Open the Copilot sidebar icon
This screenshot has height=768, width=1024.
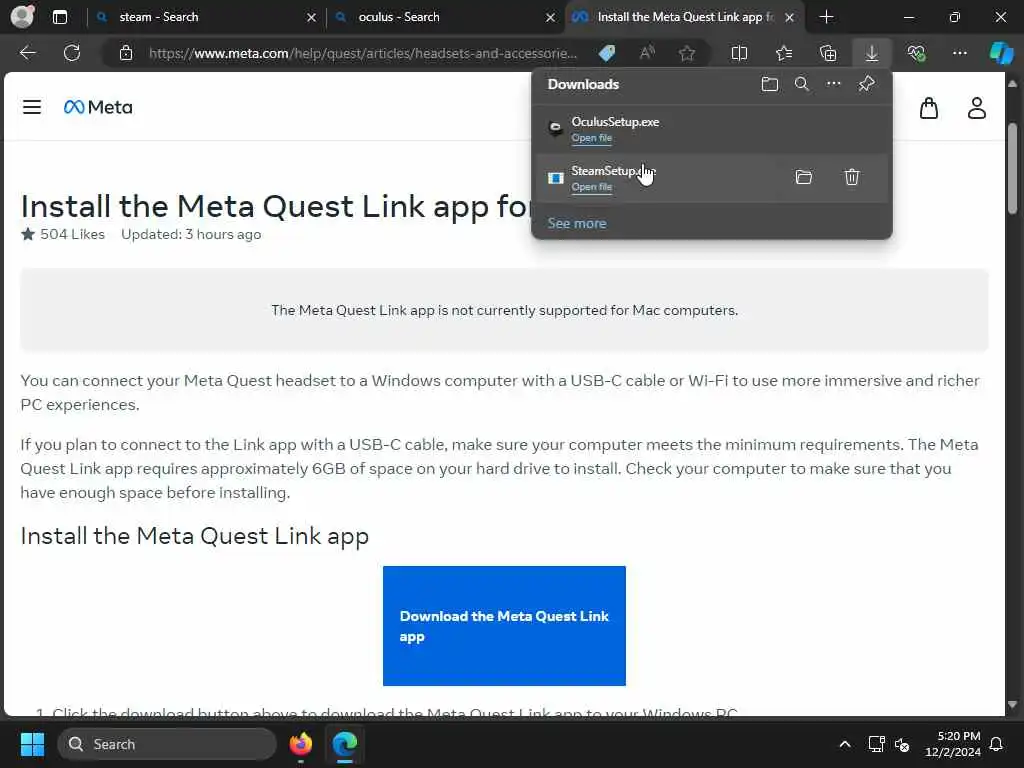(1001, 53)
